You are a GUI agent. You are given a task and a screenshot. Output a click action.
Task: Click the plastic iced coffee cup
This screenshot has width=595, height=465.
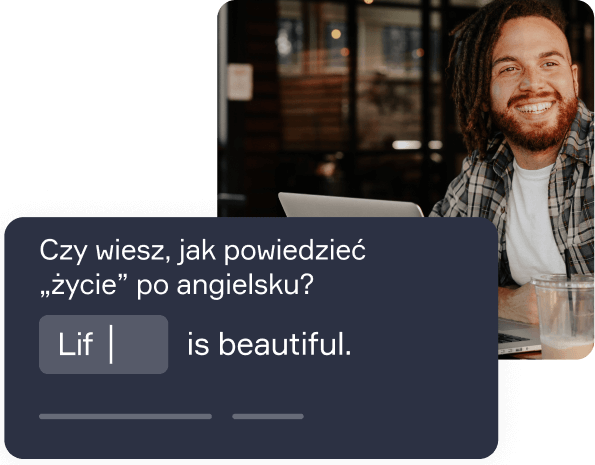[x=565, y=313]
